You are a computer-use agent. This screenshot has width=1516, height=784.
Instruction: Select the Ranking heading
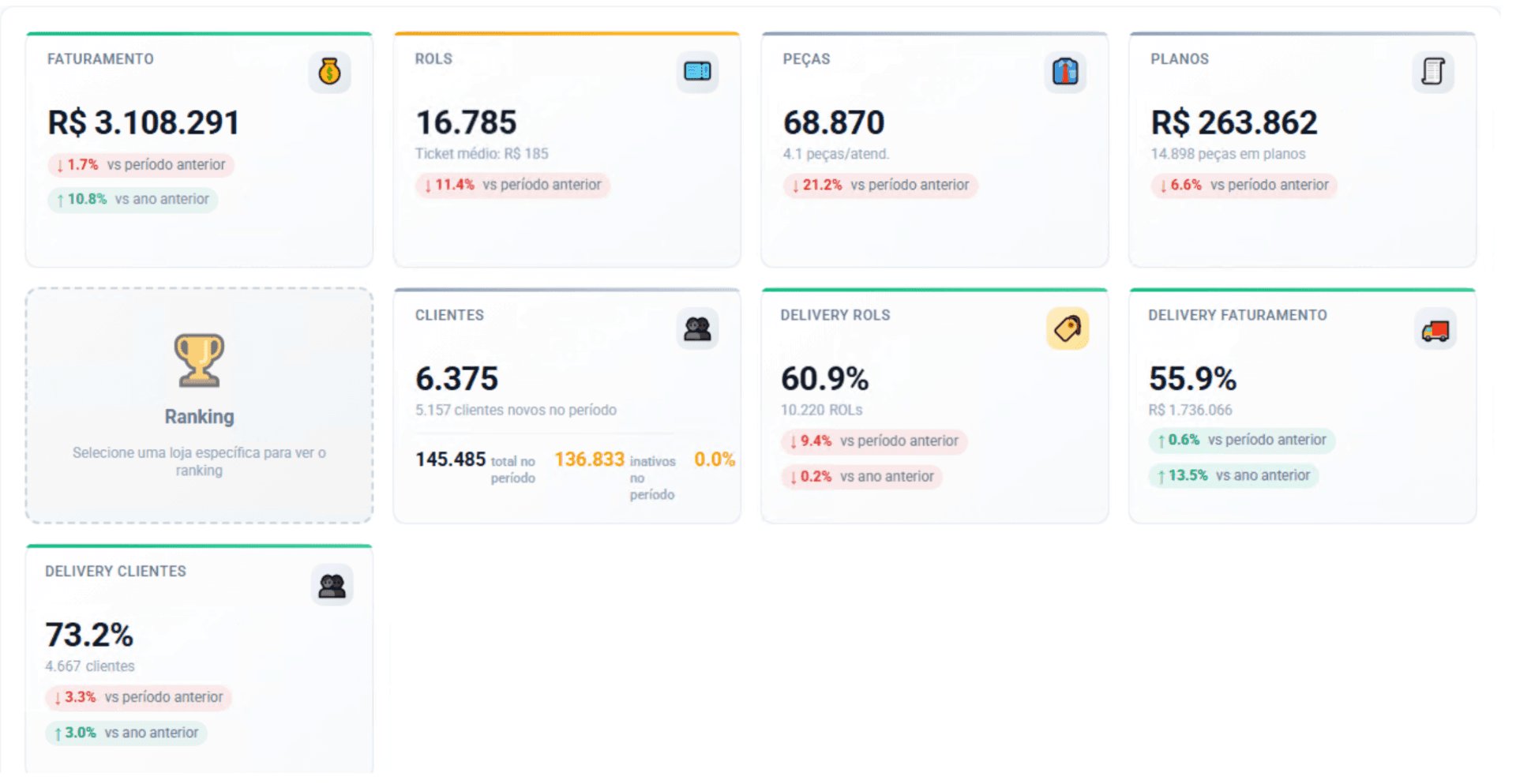pos(199,416)
